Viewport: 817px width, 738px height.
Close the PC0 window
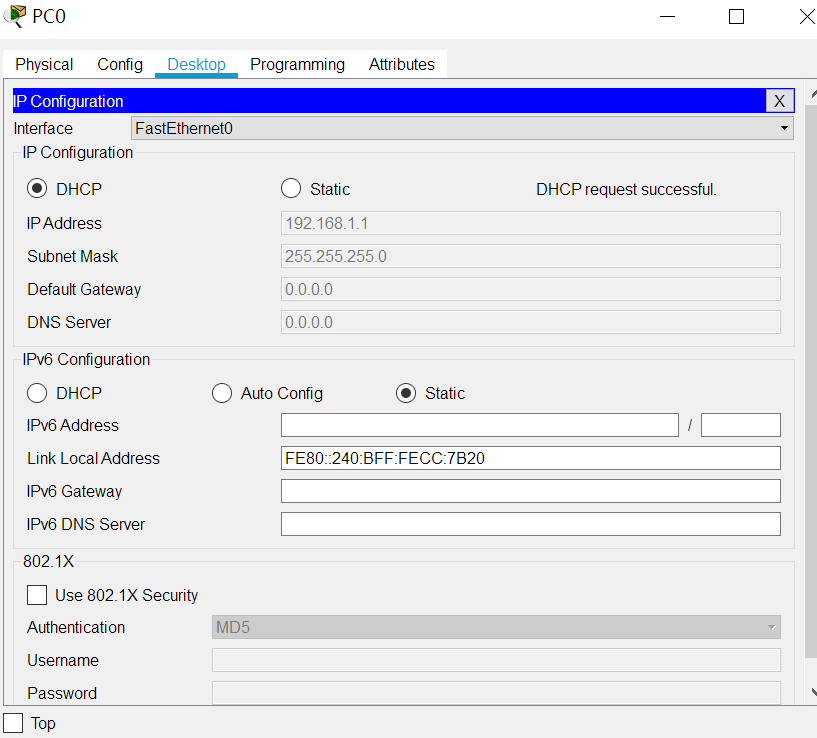[806, 17]
